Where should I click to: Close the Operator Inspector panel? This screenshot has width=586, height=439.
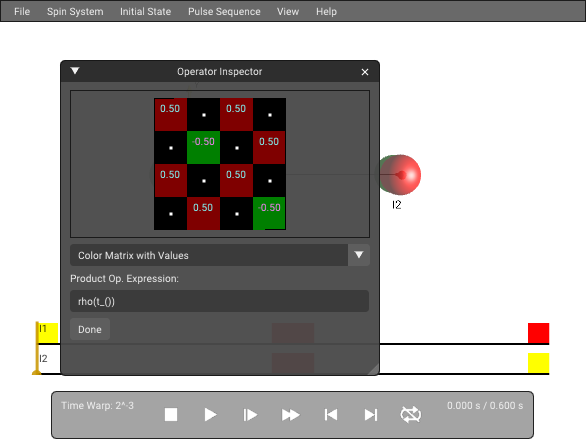point(365,72)
